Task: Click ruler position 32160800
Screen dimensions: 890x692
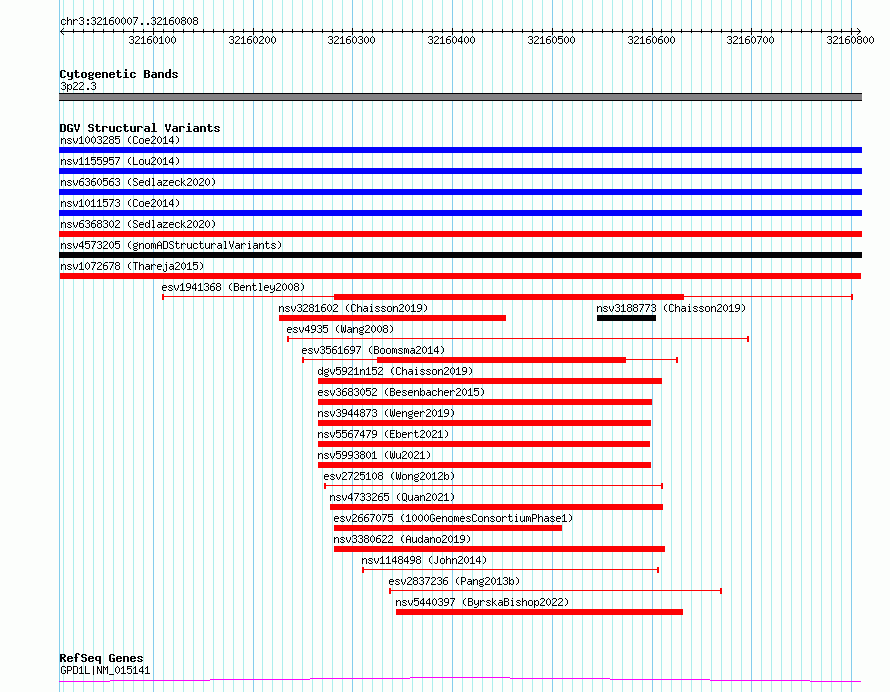Action: tap(850, 40)
